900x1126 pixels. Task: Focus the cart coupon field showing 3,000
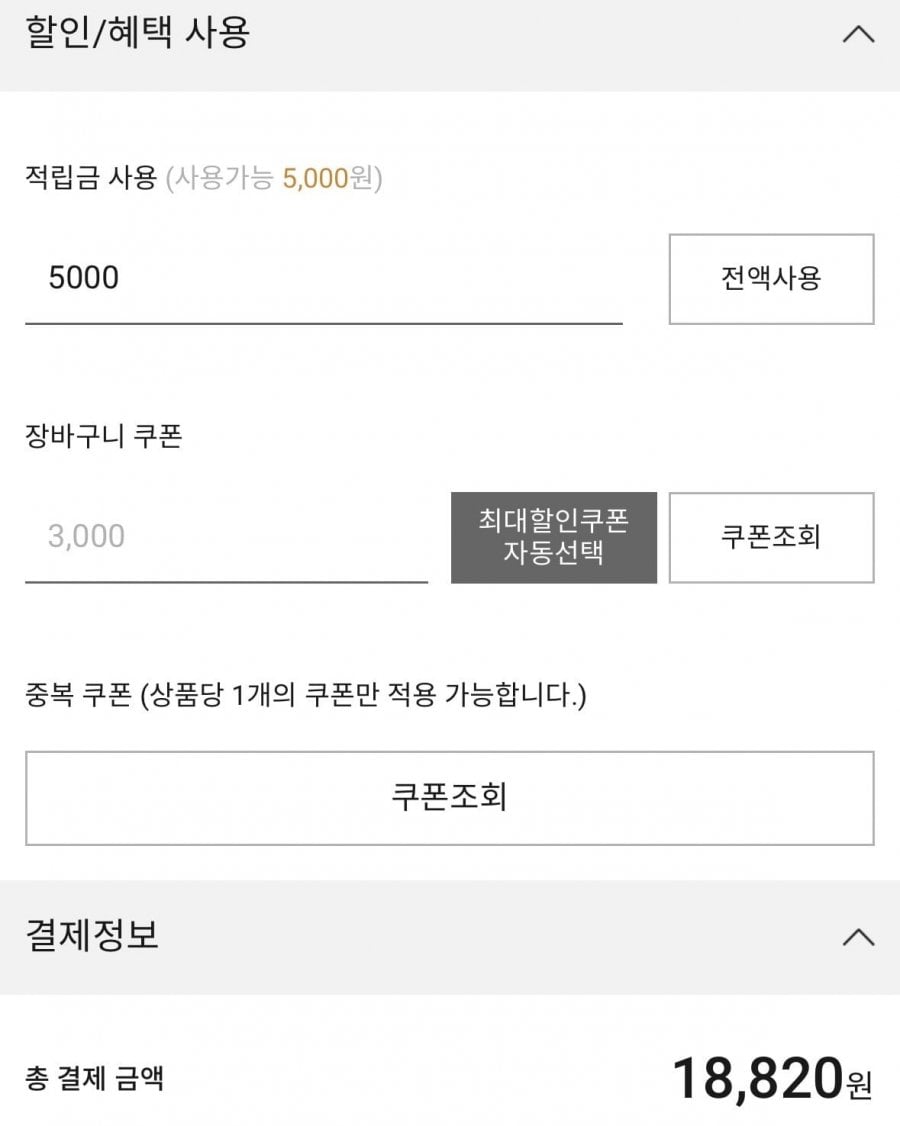click(x=226, y=537)
